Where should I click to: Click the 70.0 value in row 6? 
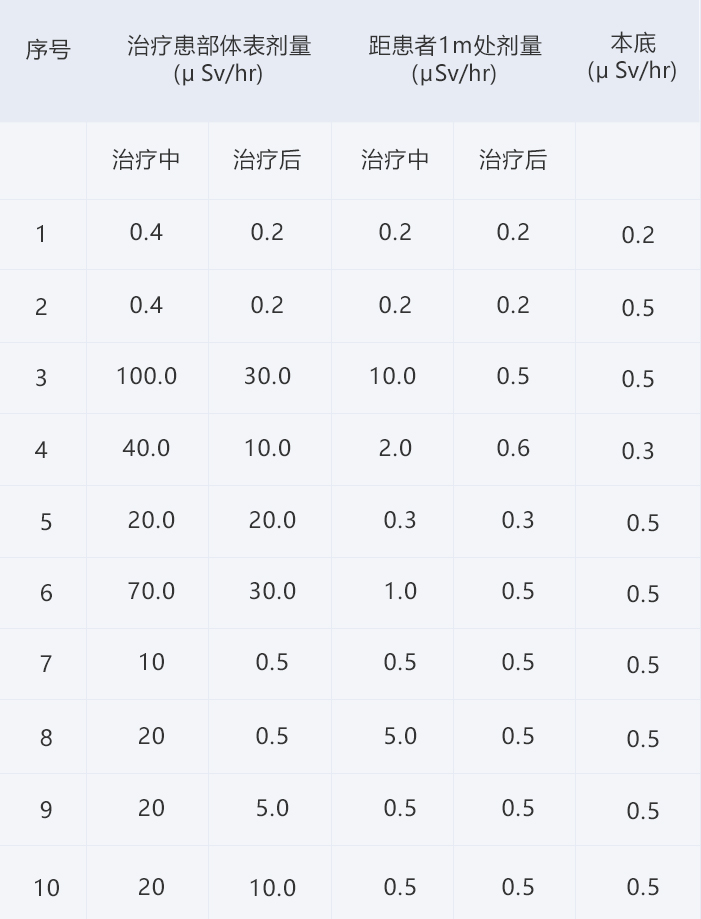pyautogui.click(x=151, y=591)
